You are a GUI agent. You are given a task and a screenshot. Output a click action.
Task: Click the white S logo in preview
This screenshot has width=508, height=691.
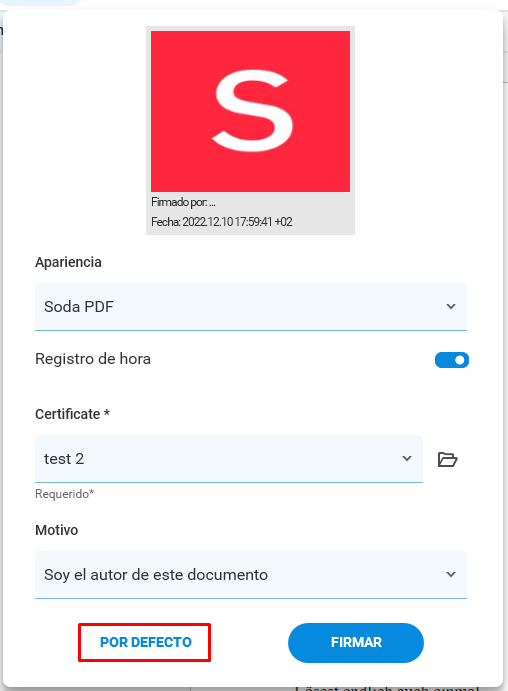[252, 111]
